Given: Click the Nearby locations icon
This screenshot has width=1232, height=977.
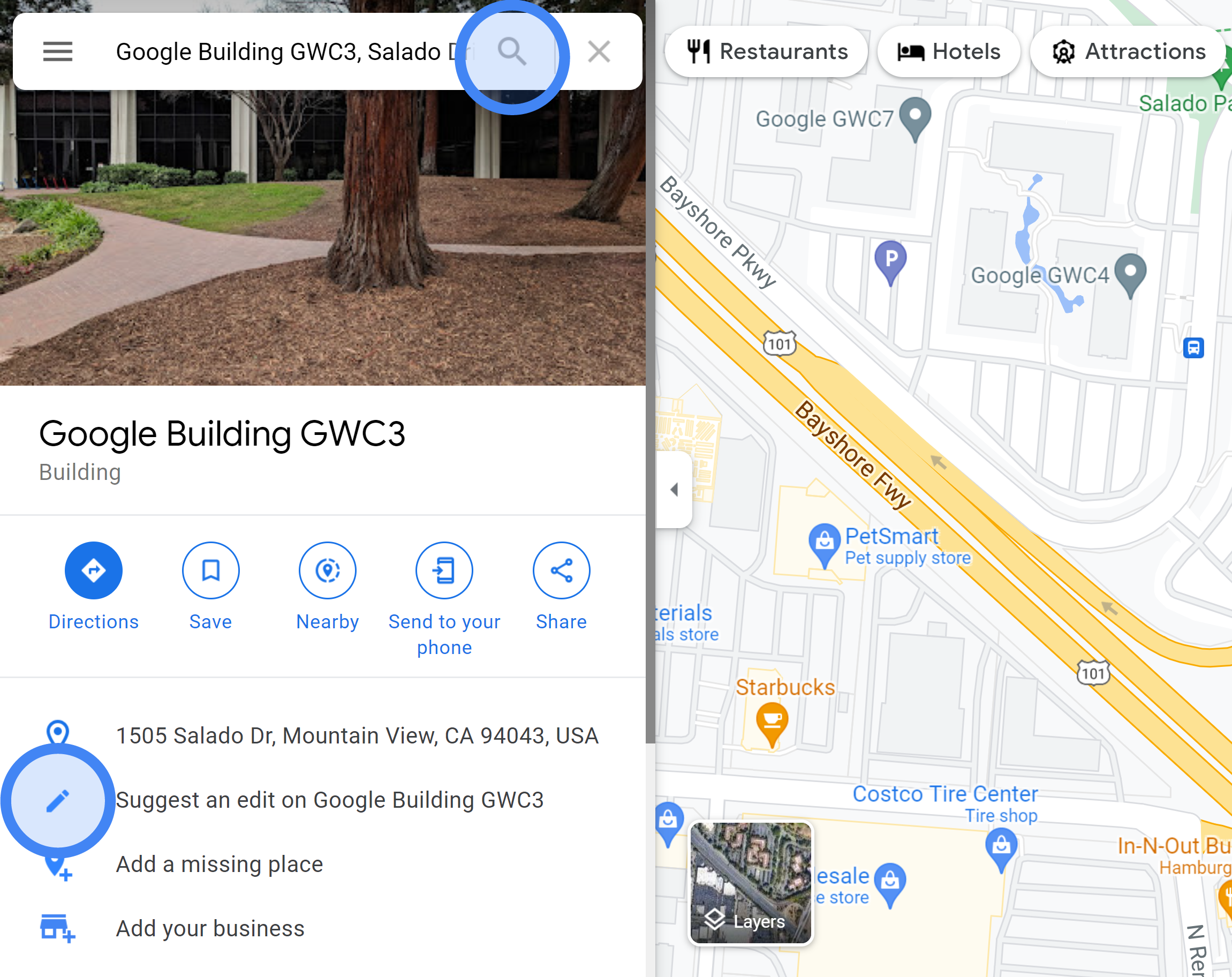Looking at the screenshot, I should (x=327, y=571).
